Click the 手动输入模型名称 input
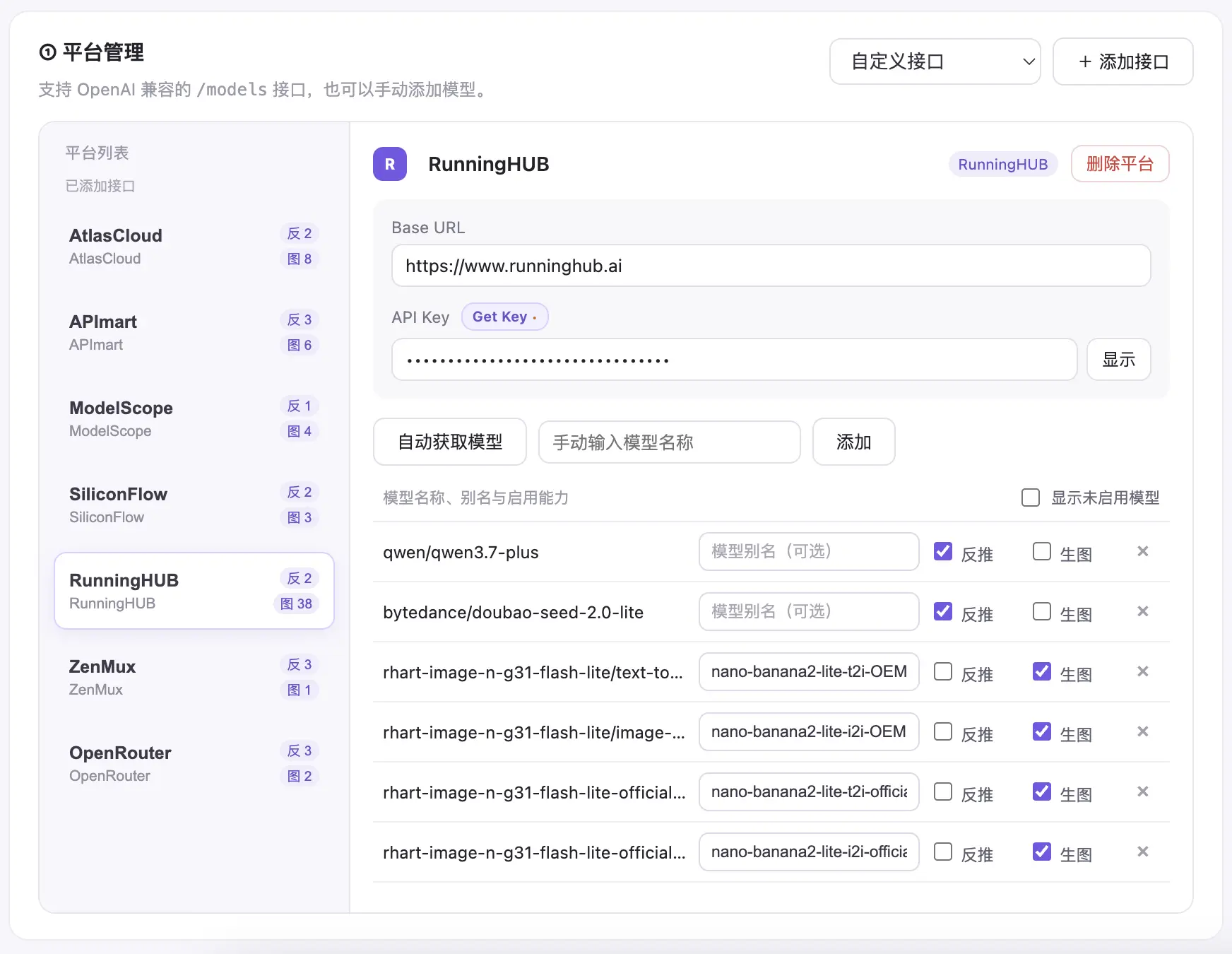Screen dimensions: 1232x954 coord(669,442)
